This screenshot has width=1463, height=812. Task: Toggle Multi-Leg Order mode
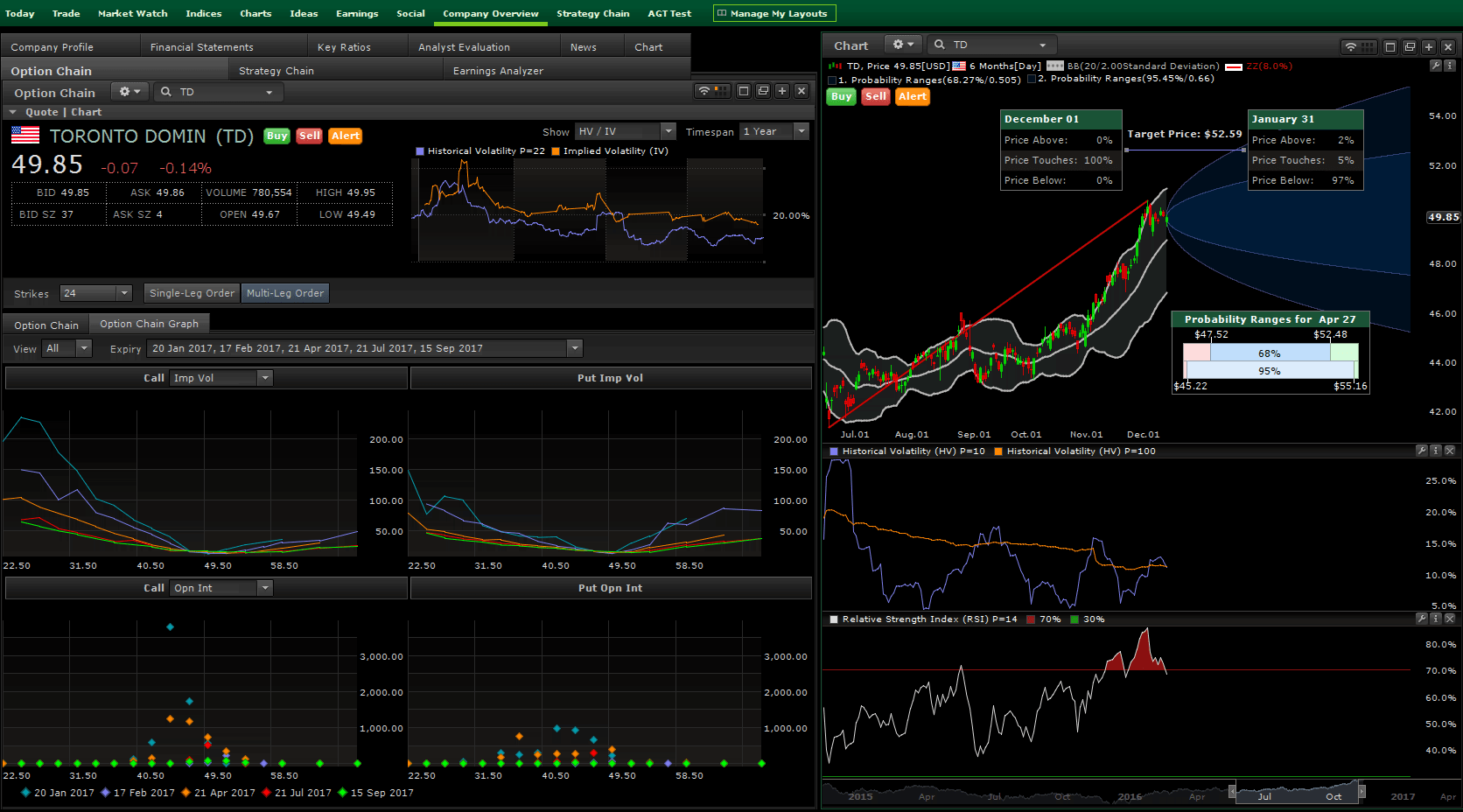[285, 293]
